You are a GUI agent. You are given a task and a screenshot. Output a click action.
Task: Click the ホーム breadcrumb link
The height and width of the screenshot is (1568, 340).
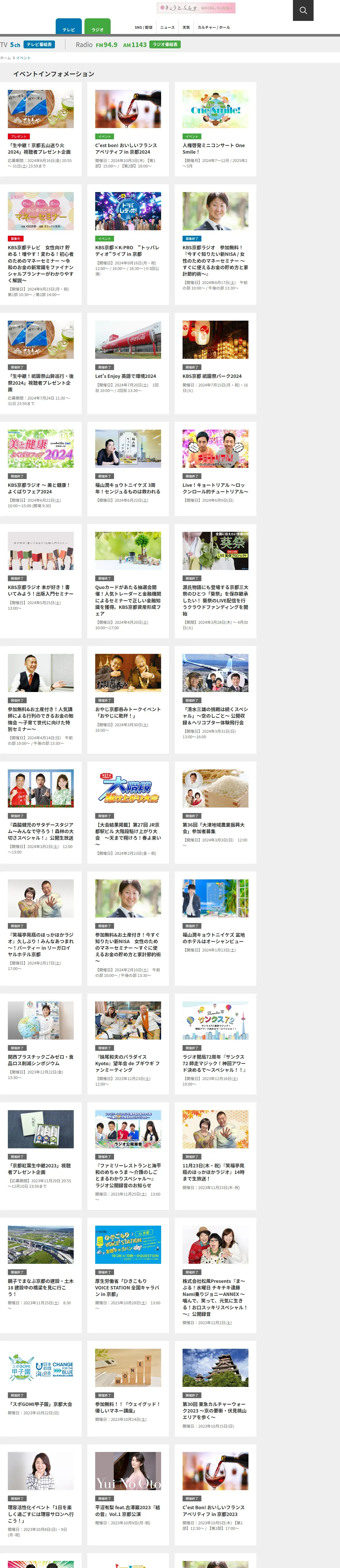5,58
